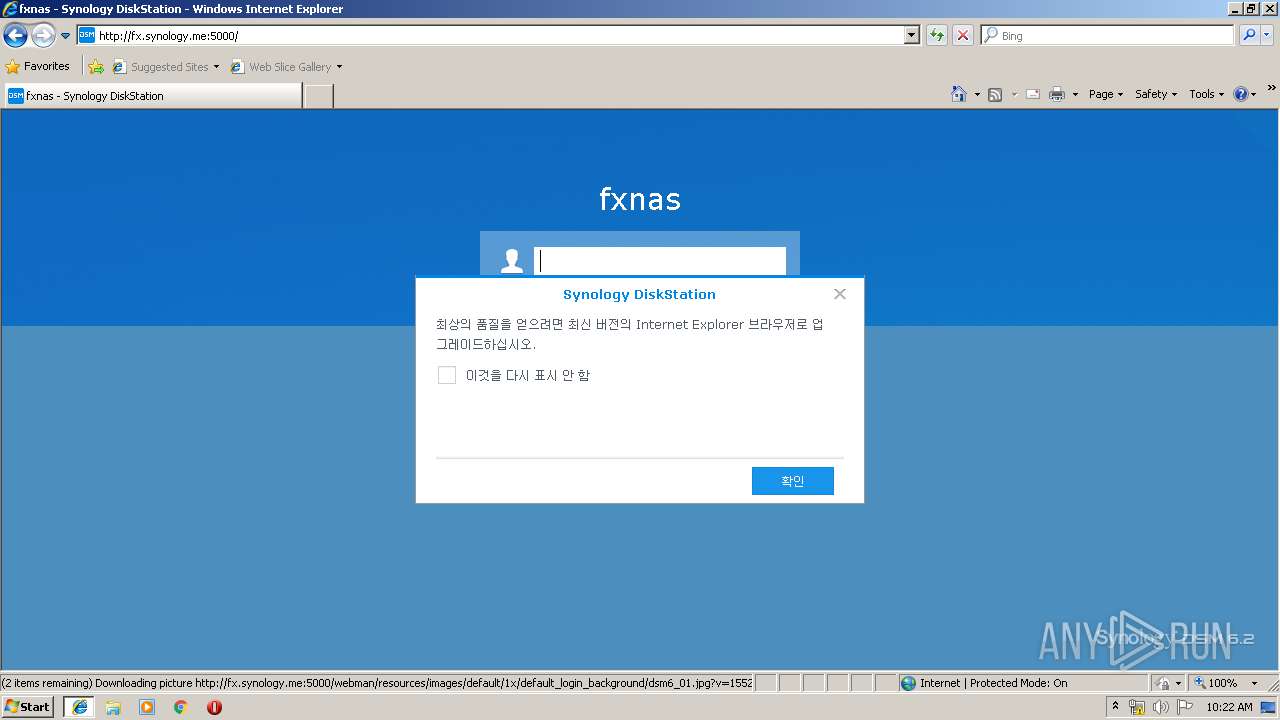Viewport: 1280px width, 720px height.
Task: Click the volume speaker tray icon
Action: click(x=1160, y=707)
